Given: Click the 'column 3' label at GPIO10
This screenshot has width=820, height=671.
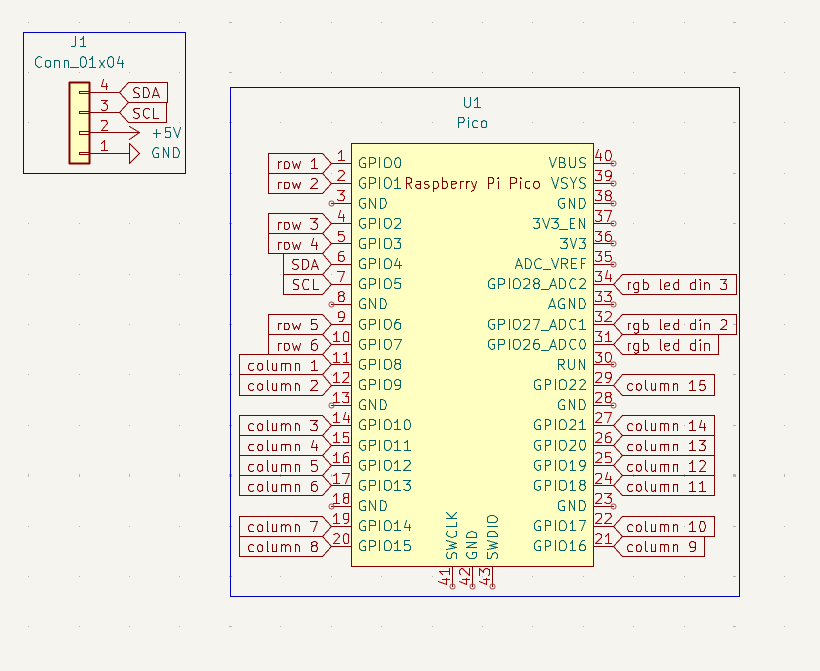Looking at the screenshot, I should [283, 426].
